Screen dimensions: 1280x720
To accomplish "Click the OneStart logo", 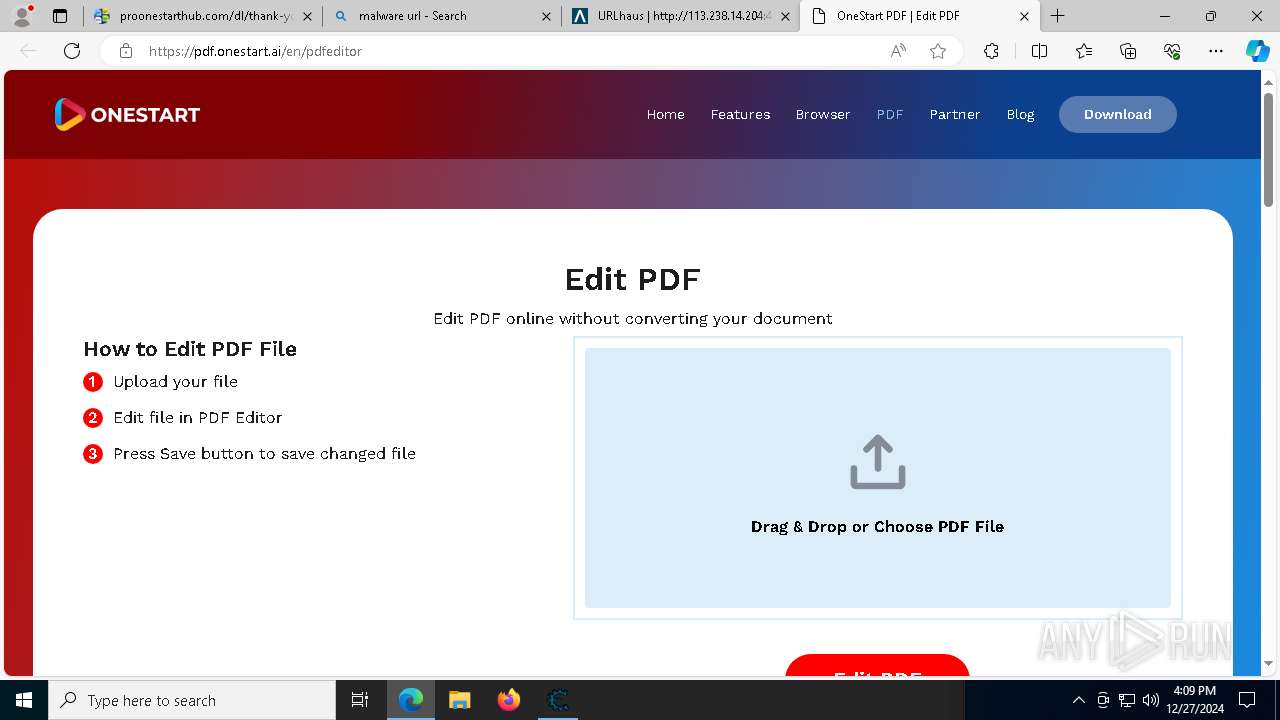I will point(127,114).
